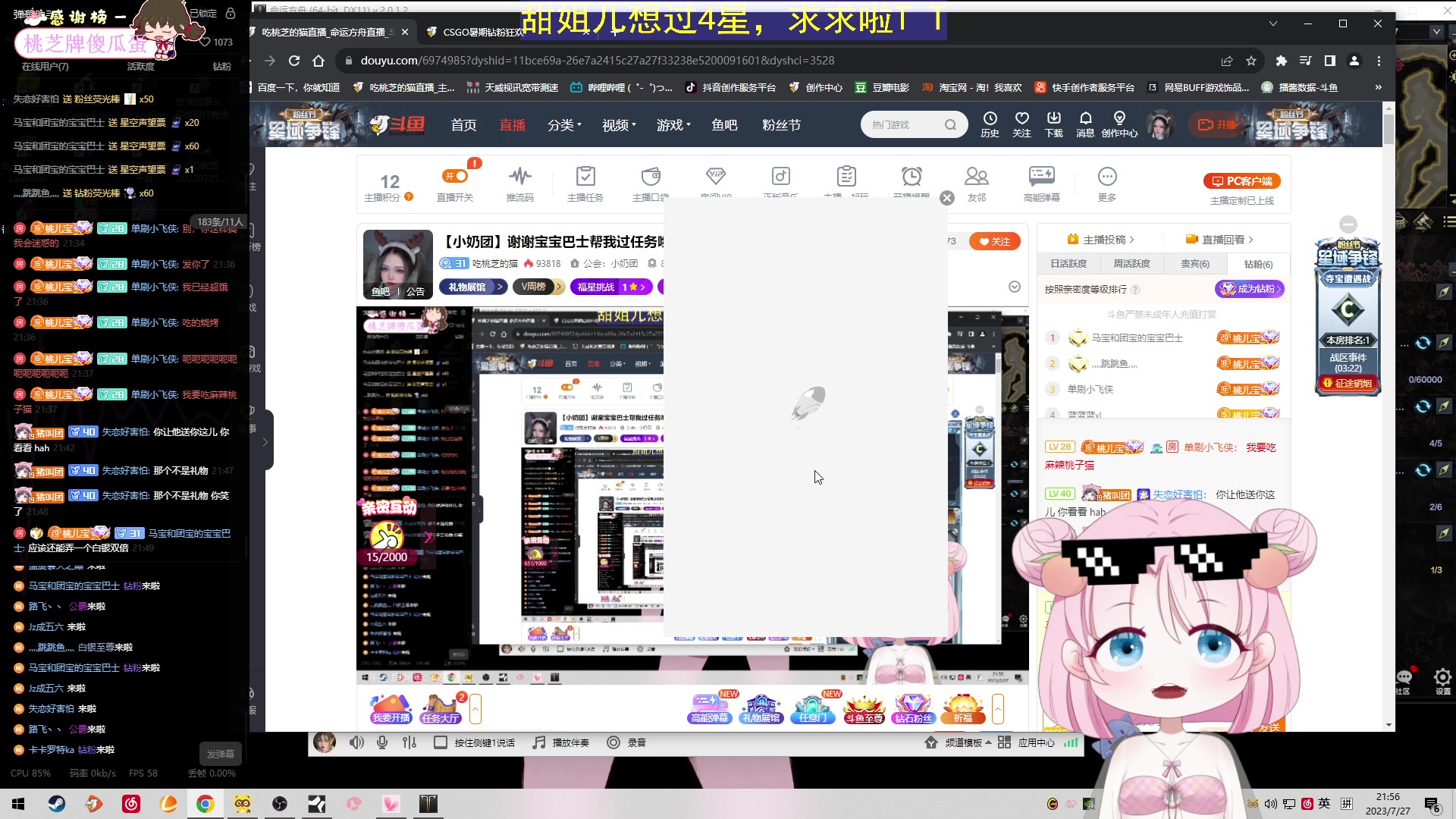
Task: Expand the left activity icons panel arrow
Action: [475, 708]
